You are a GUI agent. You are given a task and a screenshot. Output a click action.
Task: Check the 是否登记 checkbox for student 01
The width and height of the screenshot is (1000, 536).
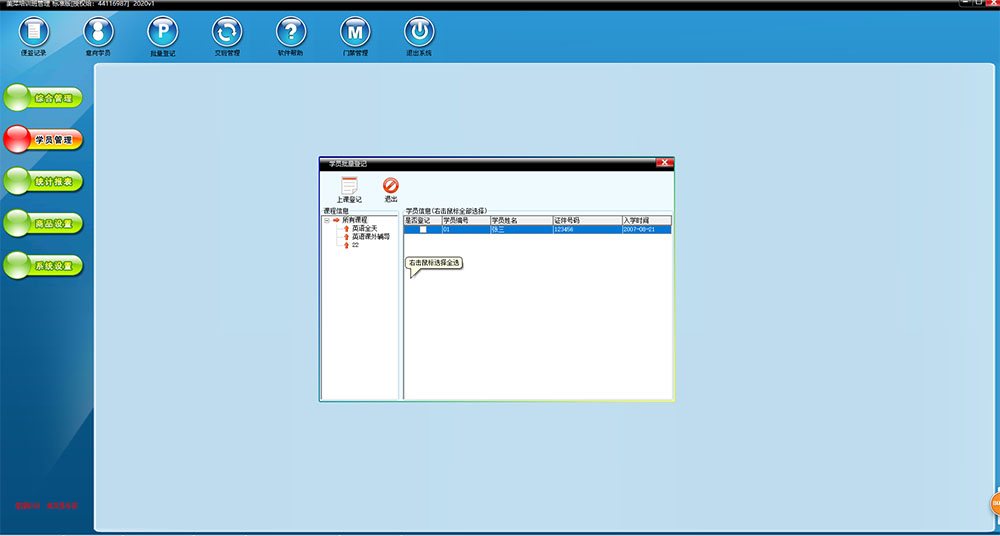423,230
